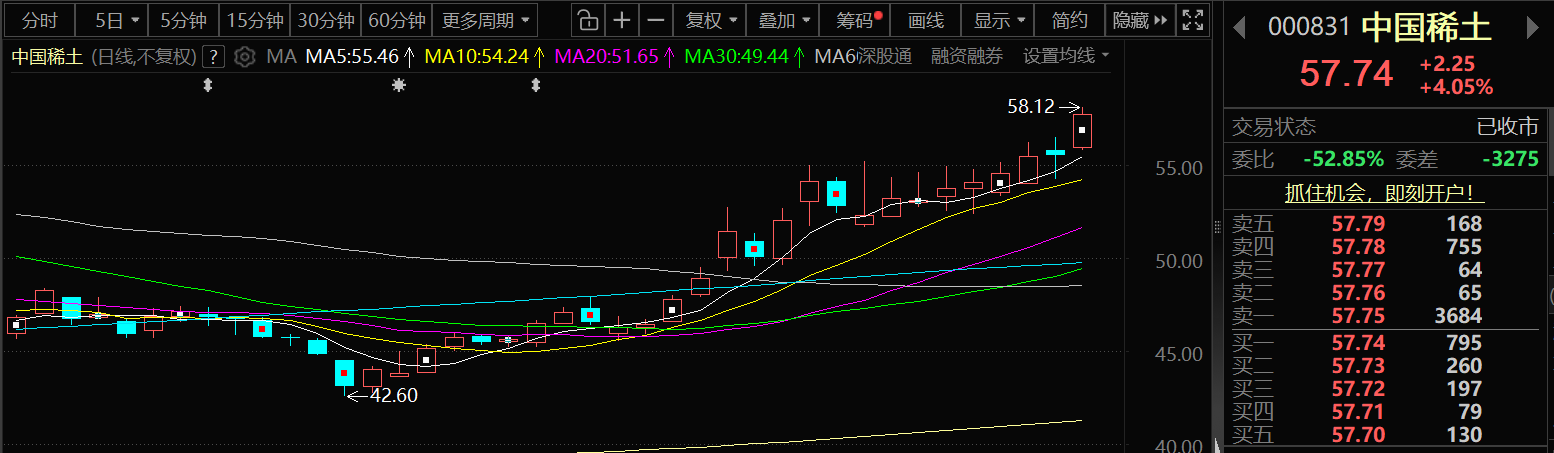This screenshot has height=453, width=1554.
Task: Toggle the 筹码 chip distribution panel
Action: point(858,20)
